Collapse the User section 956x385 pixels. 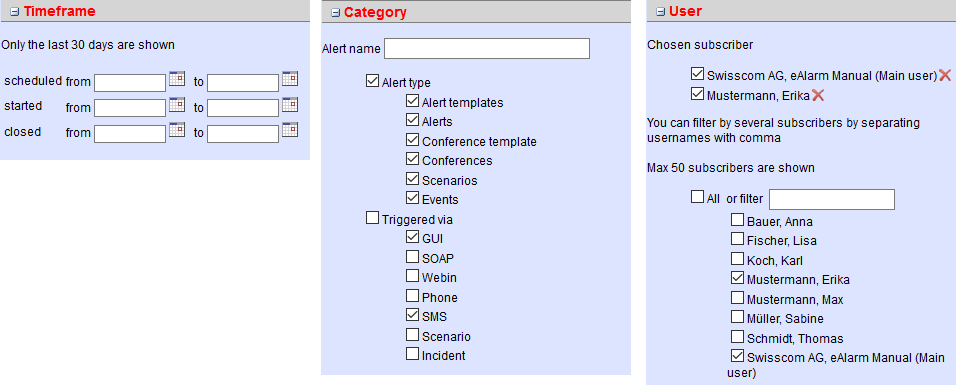[x=660, y=12]
